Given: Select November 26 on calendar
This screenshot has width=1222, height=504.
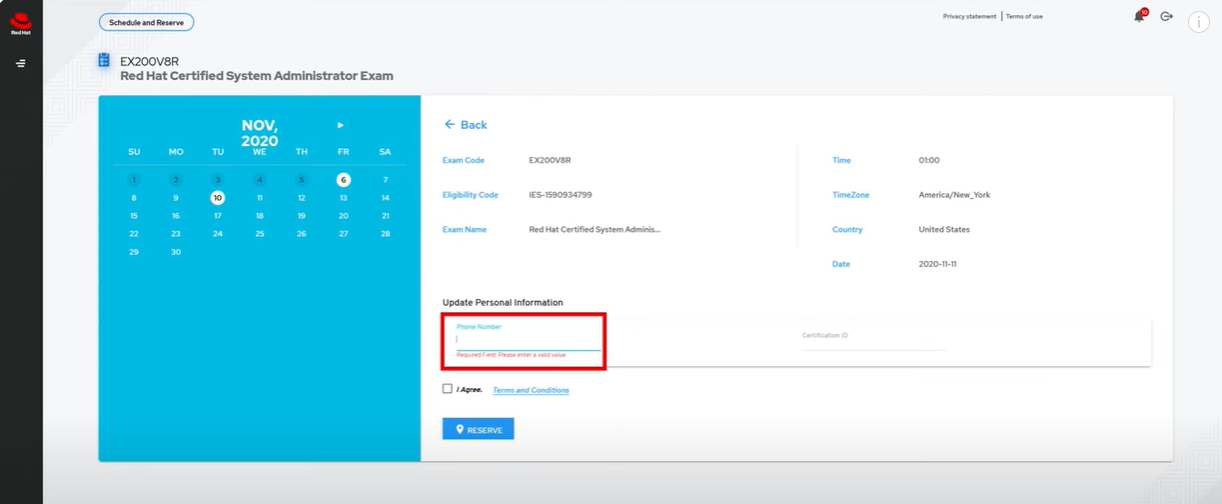Looking at the screenshot, I should [301, 234].
